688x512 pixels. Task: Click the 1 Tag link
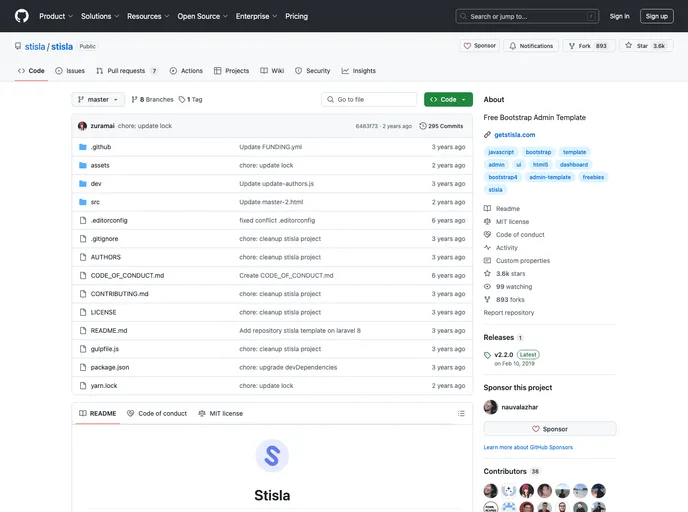coord(190,100)
